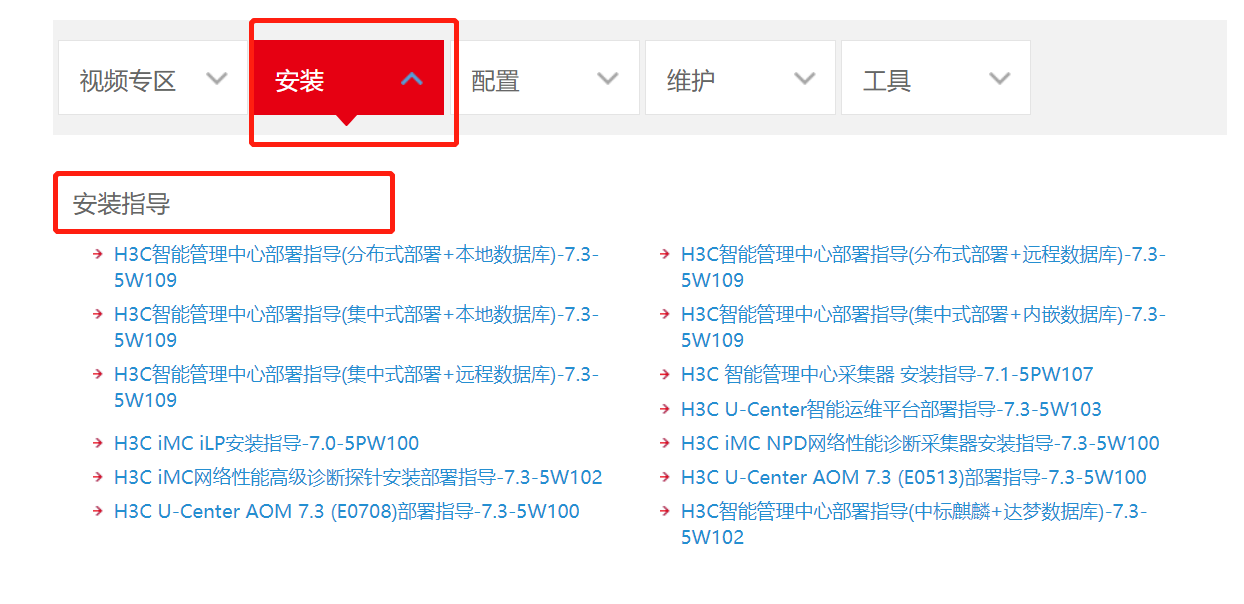
Task: Open the 工具 tab
Action: tap(935, 78)
